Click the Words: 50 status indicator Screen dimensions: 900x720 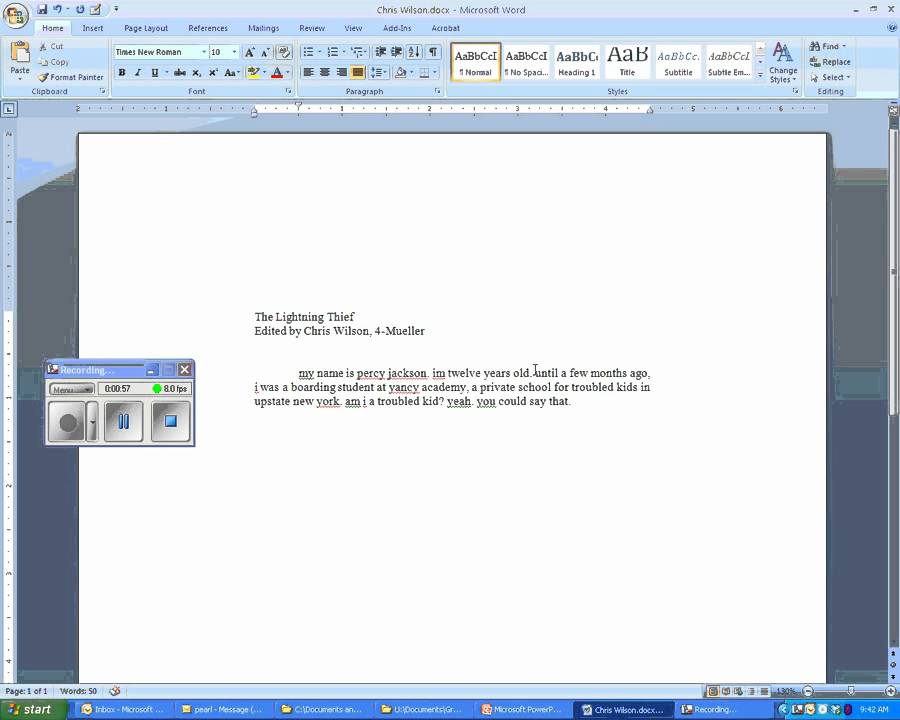(x=78, y=691)
